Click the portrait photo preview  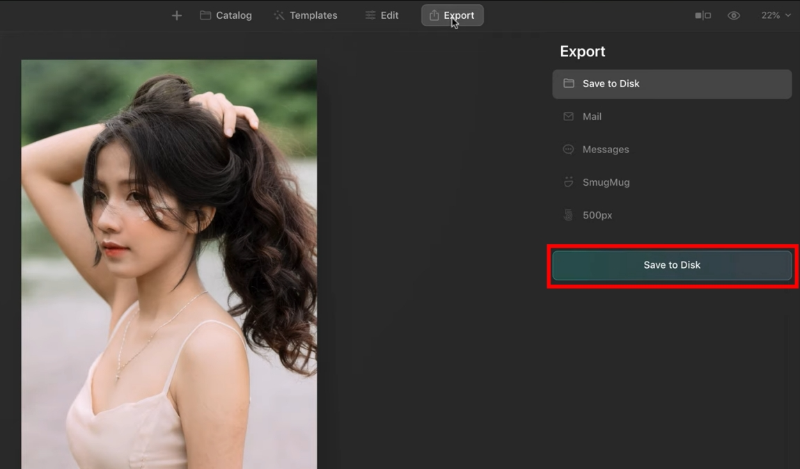(169, 264)
